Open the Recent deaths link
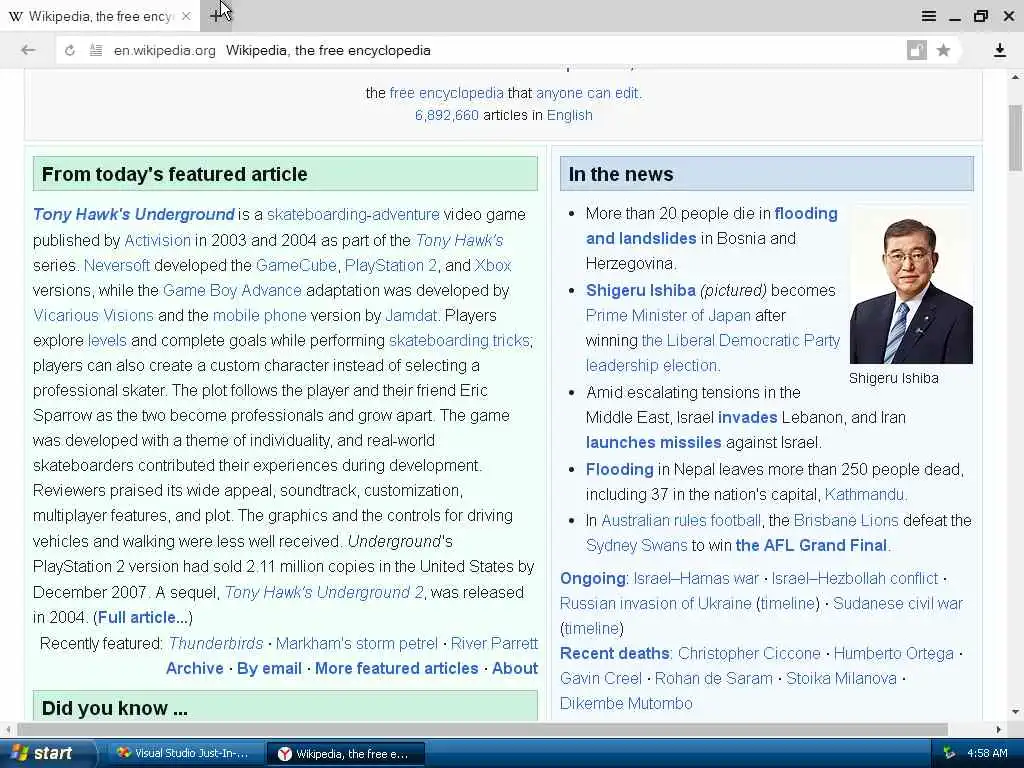This screenshot has width=1024, height=768. pos(615,653)
